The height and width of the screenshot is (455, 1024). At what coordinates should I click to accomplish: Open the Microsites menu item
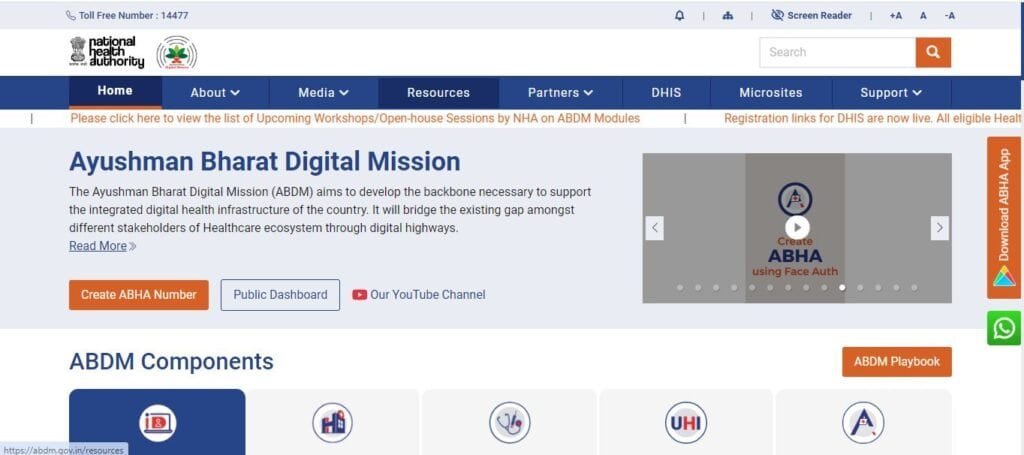point(771,93)
